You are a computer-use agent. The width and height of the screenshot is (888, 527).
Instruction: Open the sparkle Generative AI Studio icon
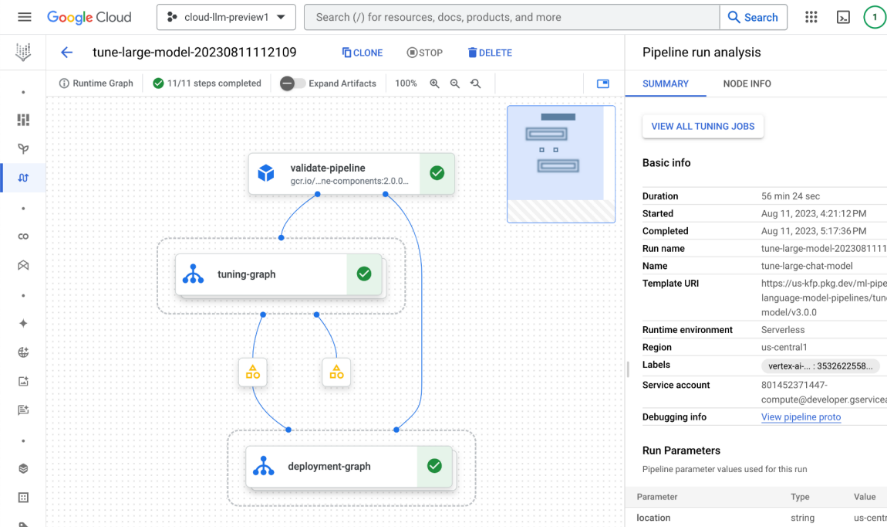pos(23,323)
